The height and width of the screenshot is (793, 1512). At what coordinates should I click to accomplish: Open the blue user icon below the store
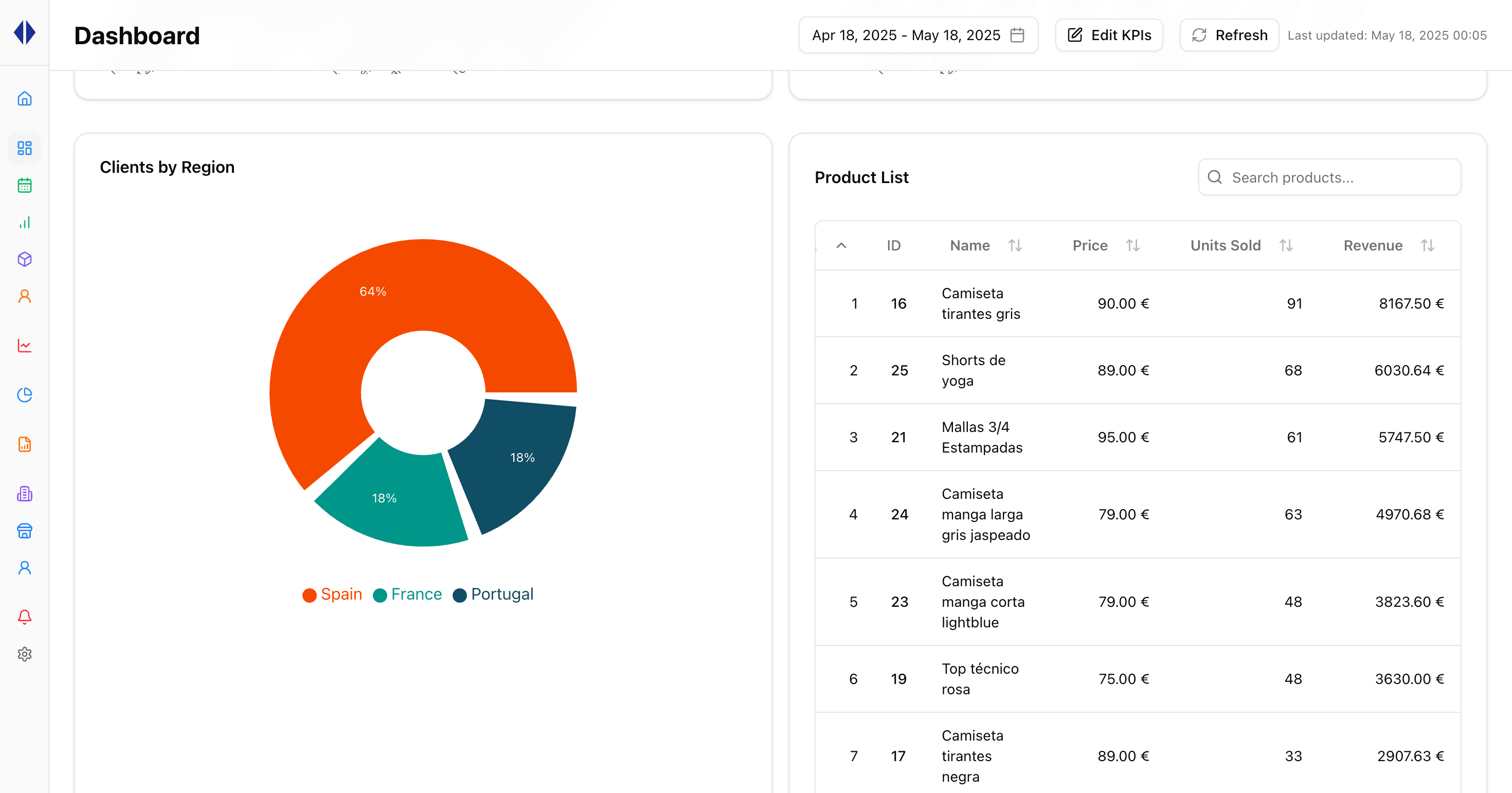tap(25, 568)
